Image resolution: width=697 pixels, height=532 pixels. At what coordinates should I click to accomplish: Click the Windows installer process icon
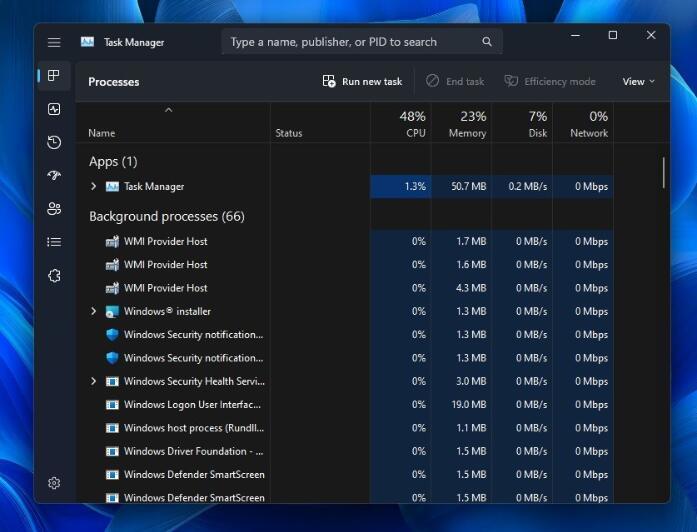(112, 312)
